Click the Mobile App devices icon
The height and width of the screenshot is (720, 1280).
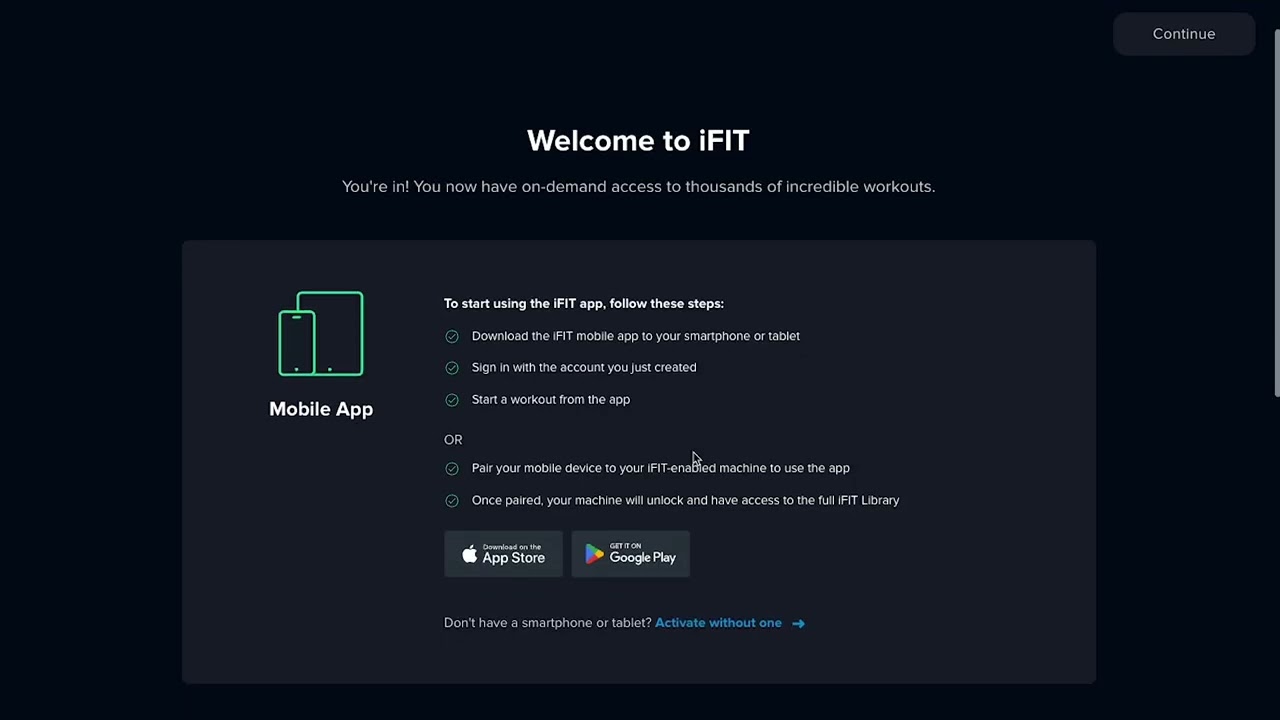(321, 334)
